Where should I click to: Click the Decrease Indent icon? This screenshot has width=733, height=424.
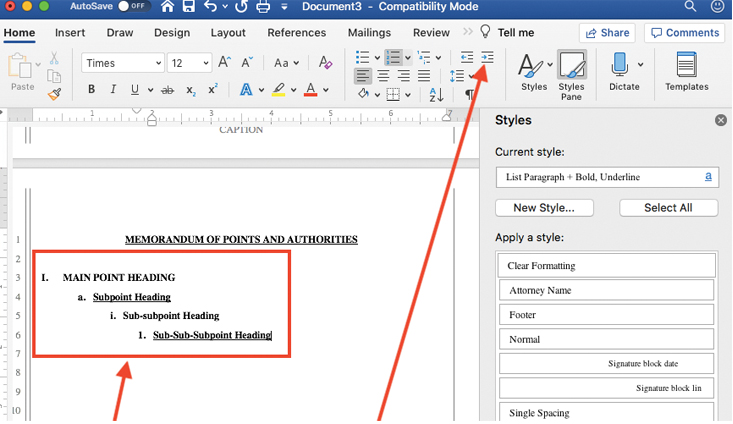point(467,58)
